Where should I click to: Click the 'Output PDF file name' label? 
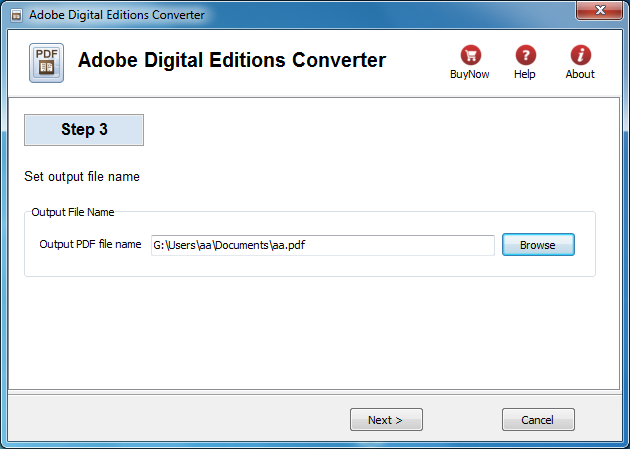click(x=90, y=244)
